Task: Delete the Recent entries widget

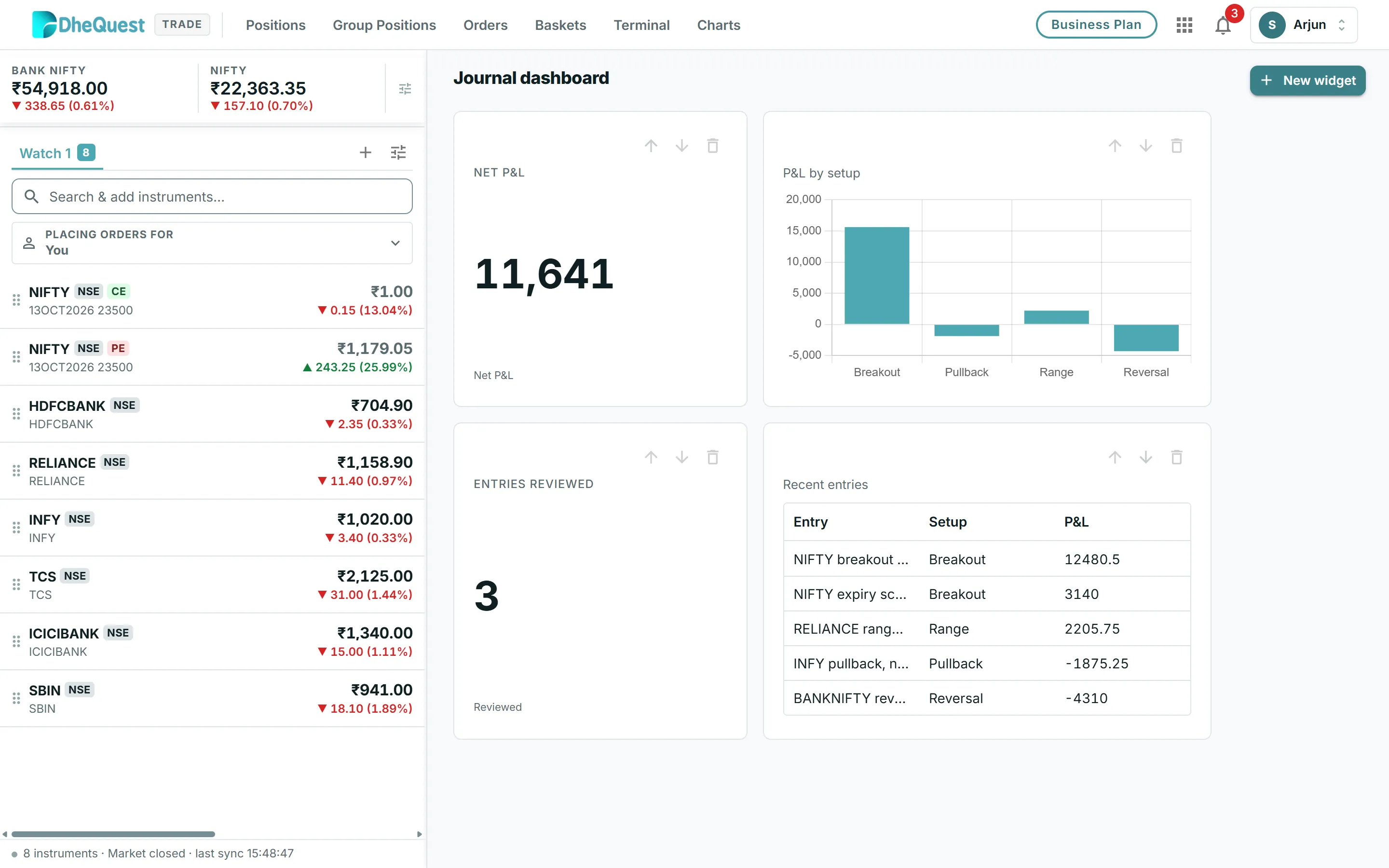Action: click(x=1177, y=458)
